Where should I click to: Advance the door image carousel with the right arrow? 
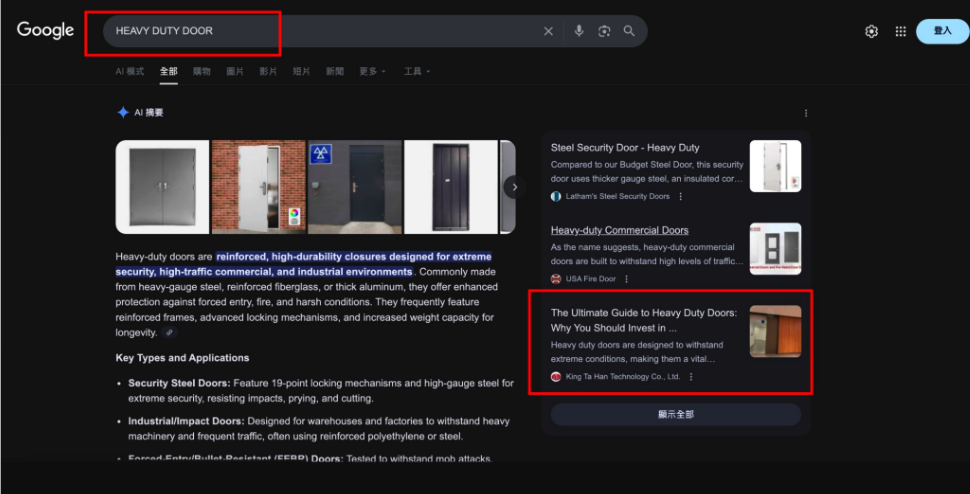tap(515, 186)
